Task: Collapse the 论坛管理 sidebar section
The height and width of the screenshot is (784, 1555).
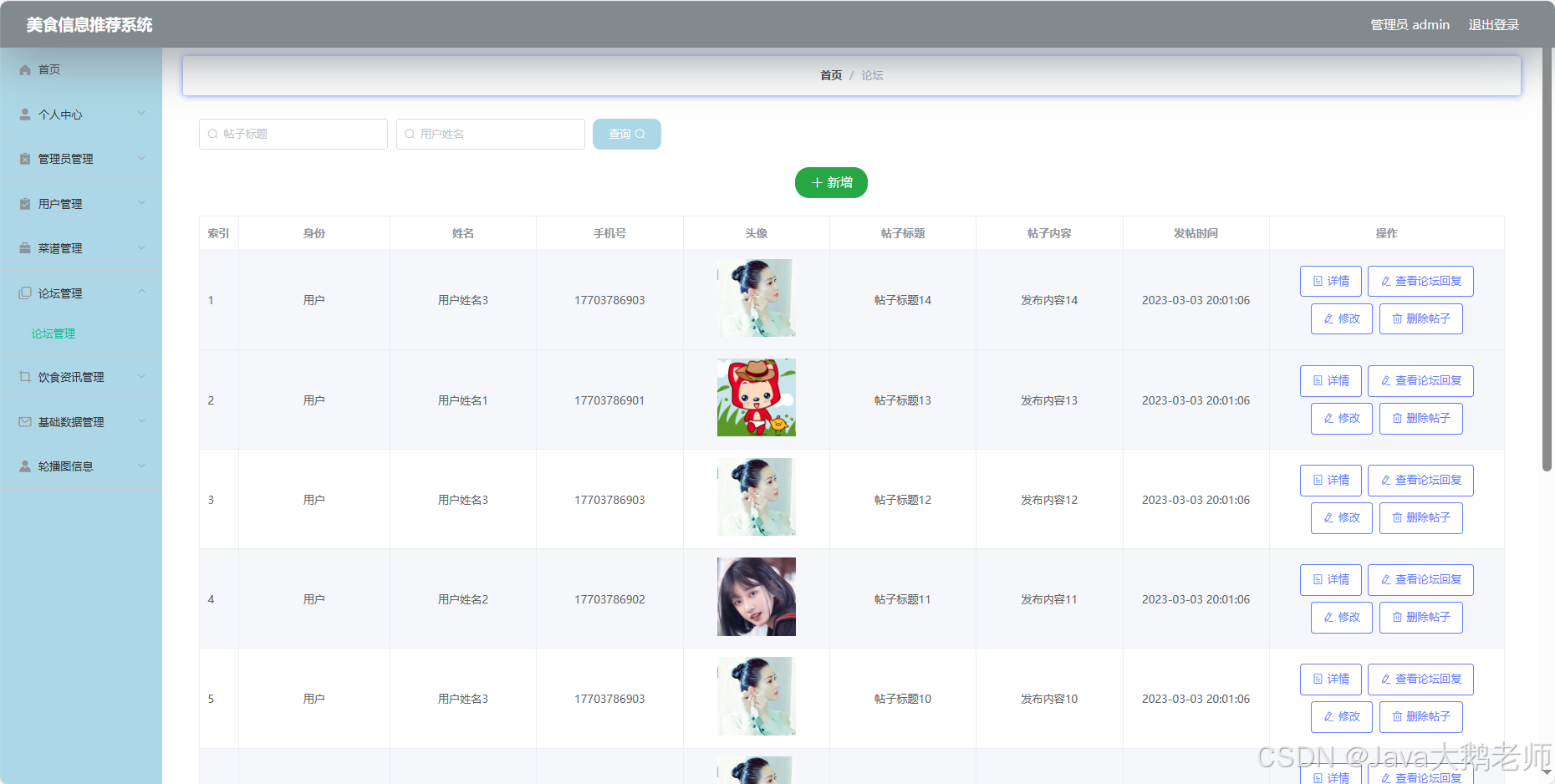Action: (141, 292)
